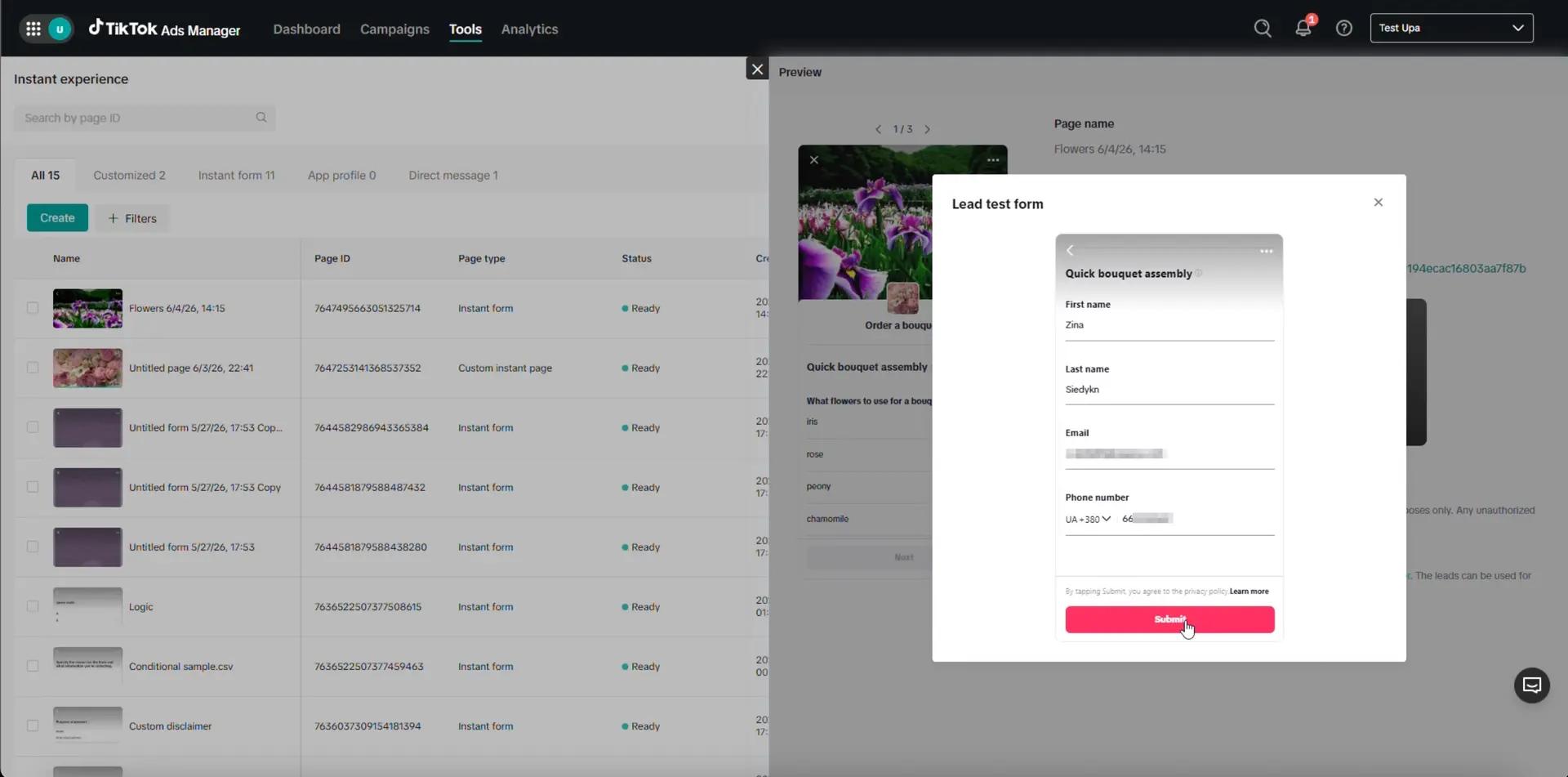Switch to the App profile 0 tab
This screenshot has height=777, width=1568.
[341, 176]
